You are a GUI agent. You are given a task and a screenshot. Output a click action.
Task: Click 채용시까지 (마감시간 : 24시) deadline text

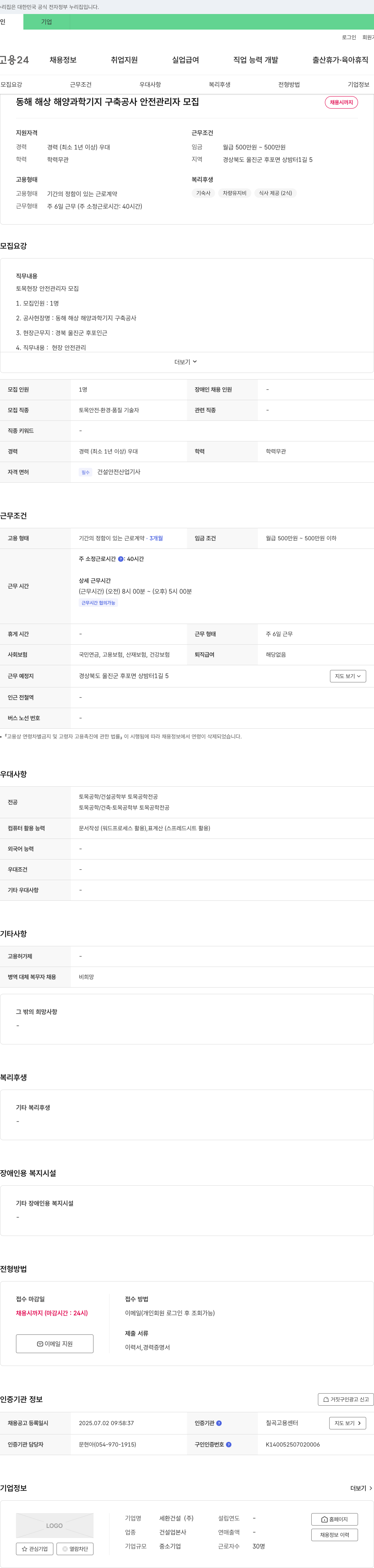[x=52, y=1313]
